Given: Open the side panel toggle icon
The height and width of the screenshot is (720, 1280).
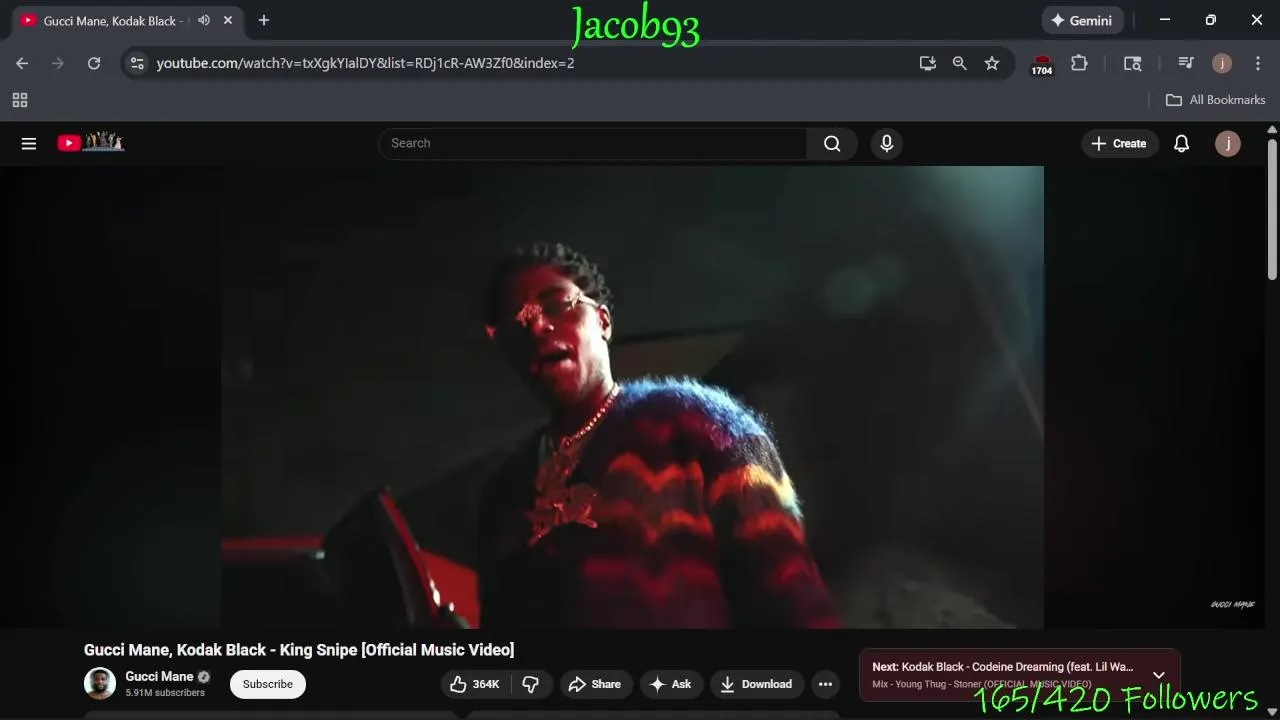Looking at the screenshot, I should pos(1133,63).
